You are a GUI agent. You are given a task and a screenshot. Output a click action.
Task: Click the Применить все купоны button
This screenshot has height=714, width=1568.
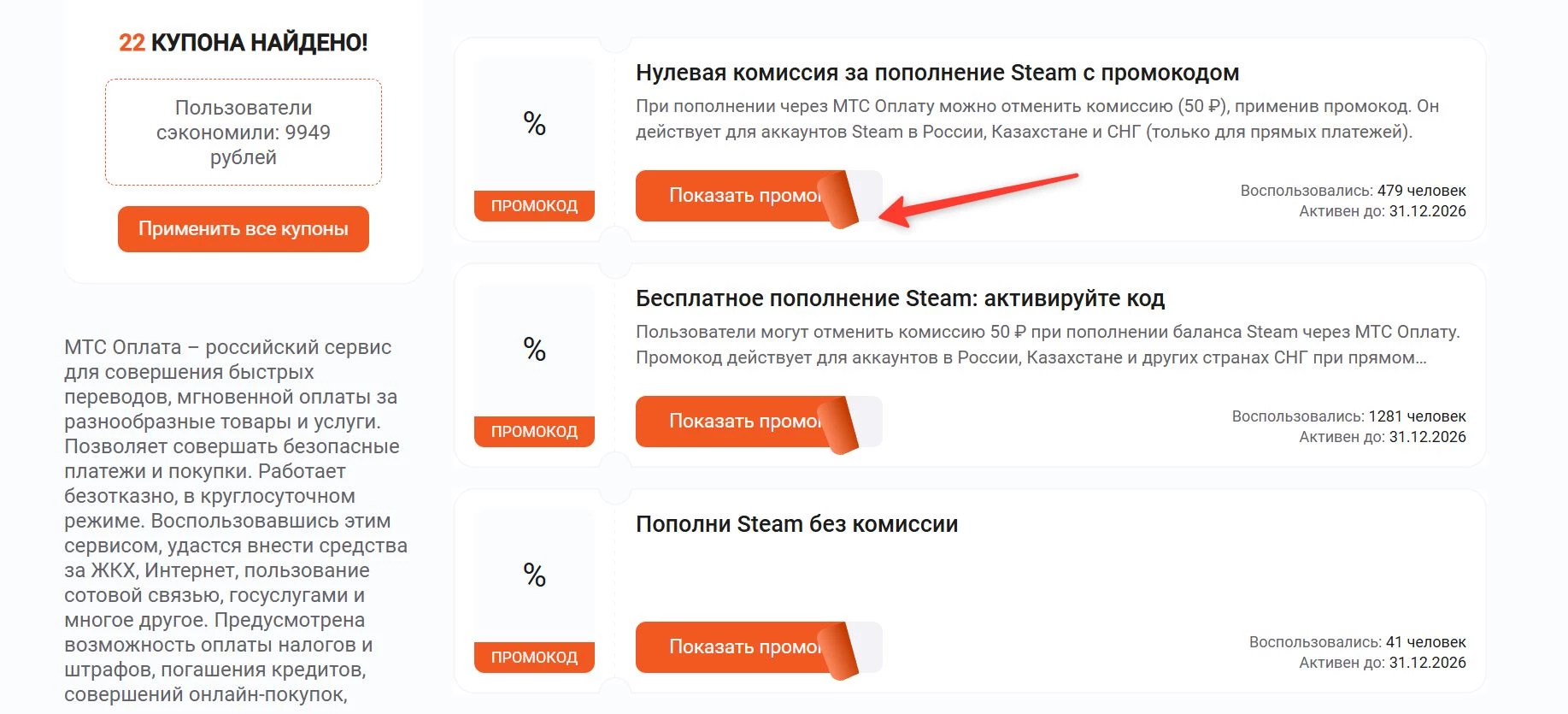[x=244, y=229]
